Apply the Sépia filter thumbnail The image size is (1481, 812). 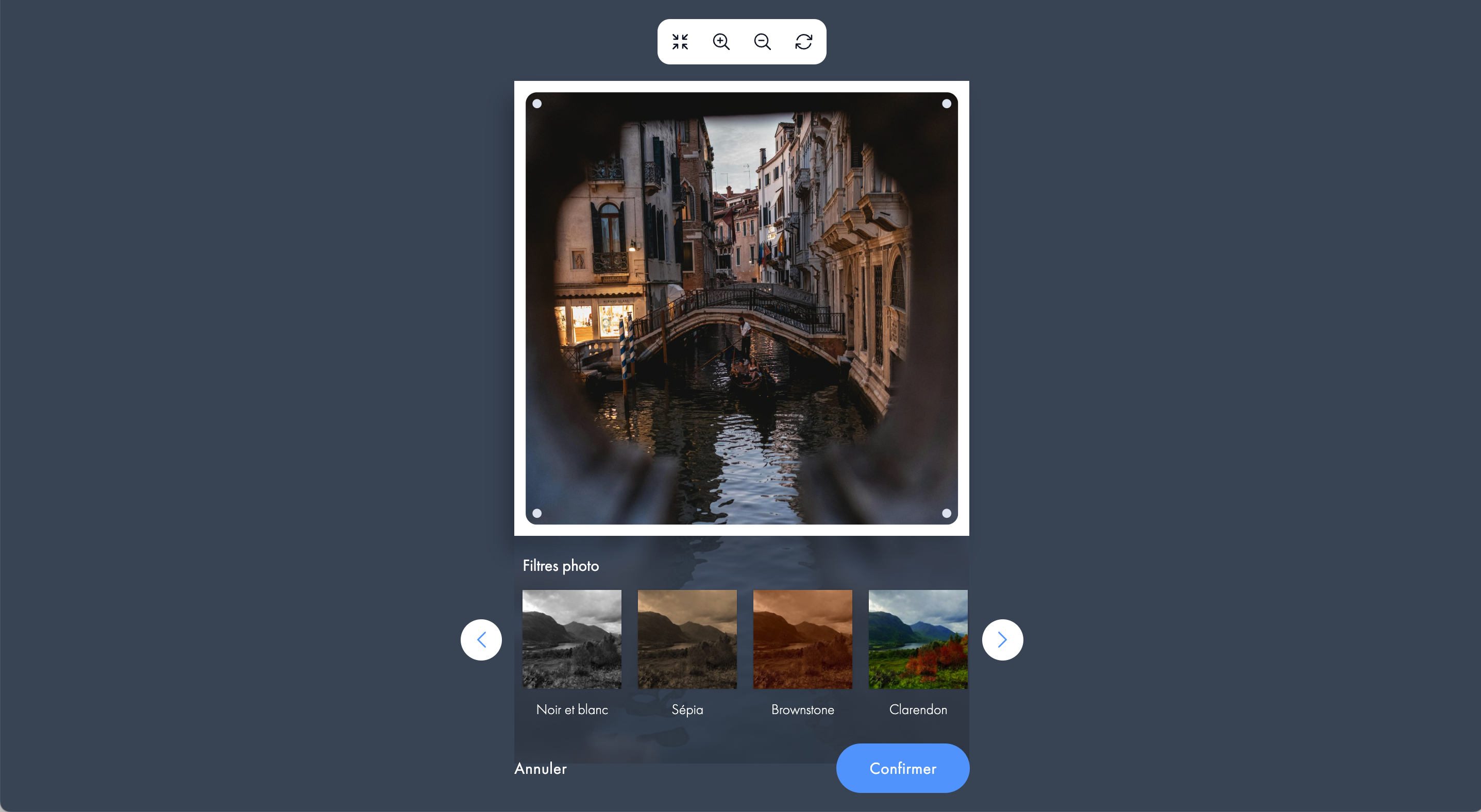pos(687,639)
